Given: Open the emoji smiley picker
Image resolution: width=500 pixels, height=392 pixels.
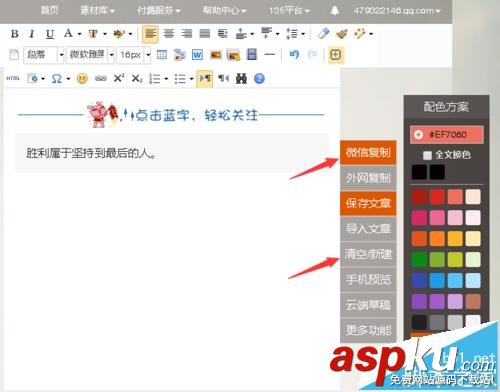Looking at the screenshot, I should (x=82, y=79).
